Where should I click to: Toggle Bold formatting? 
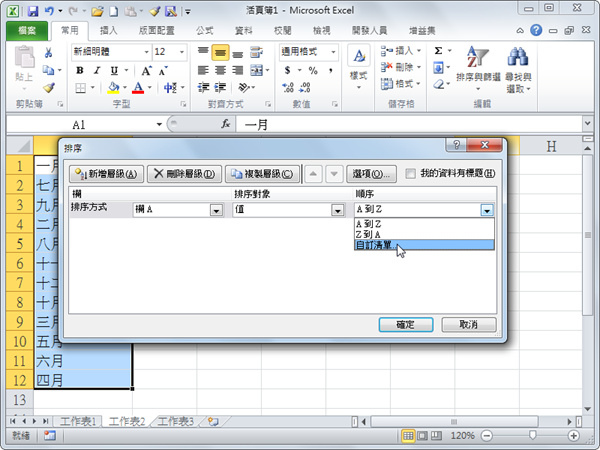click(80, 70)
